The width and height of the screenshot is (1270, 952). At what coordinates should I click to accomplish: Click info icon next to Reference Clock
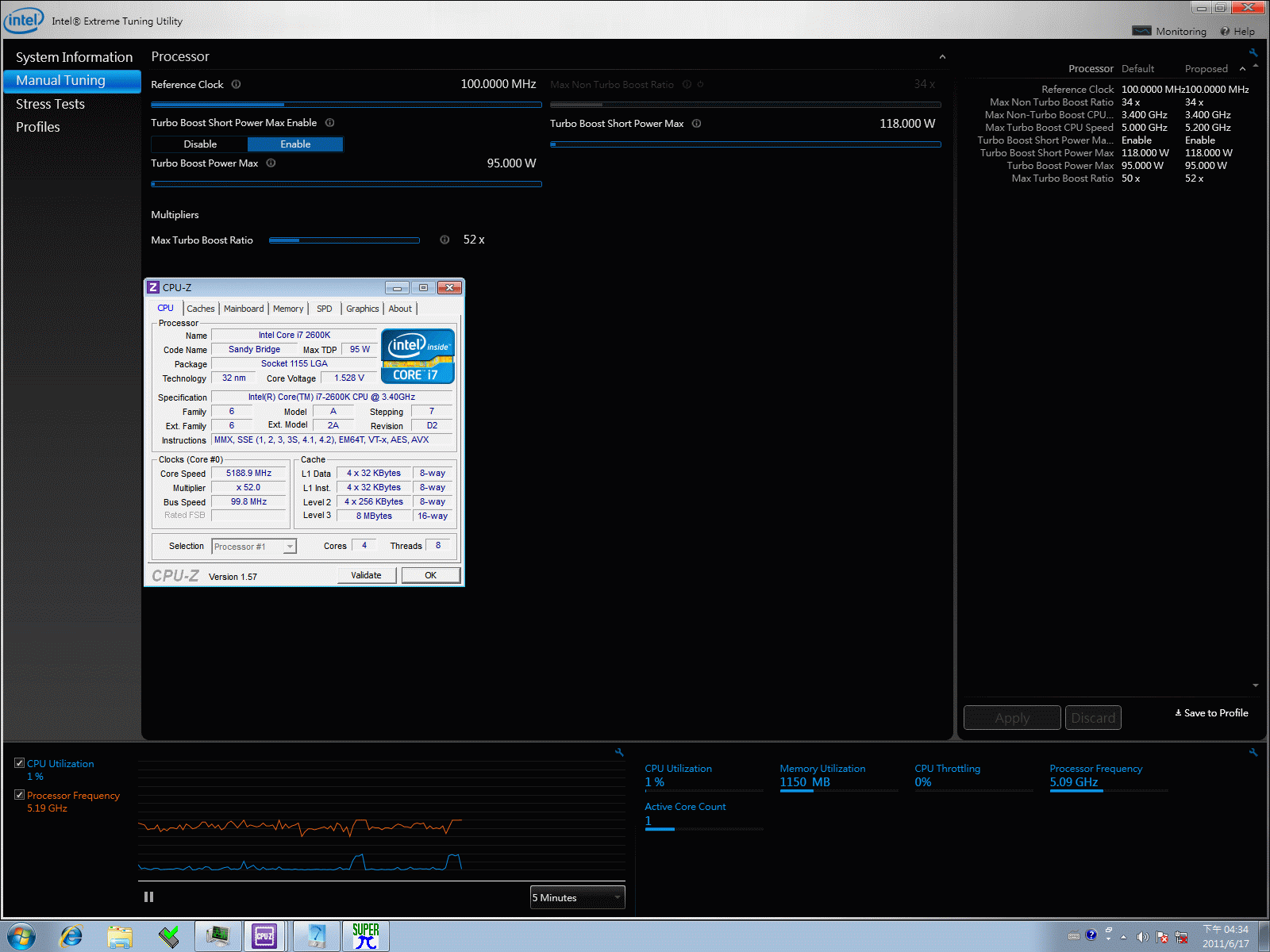coord(236,84)
